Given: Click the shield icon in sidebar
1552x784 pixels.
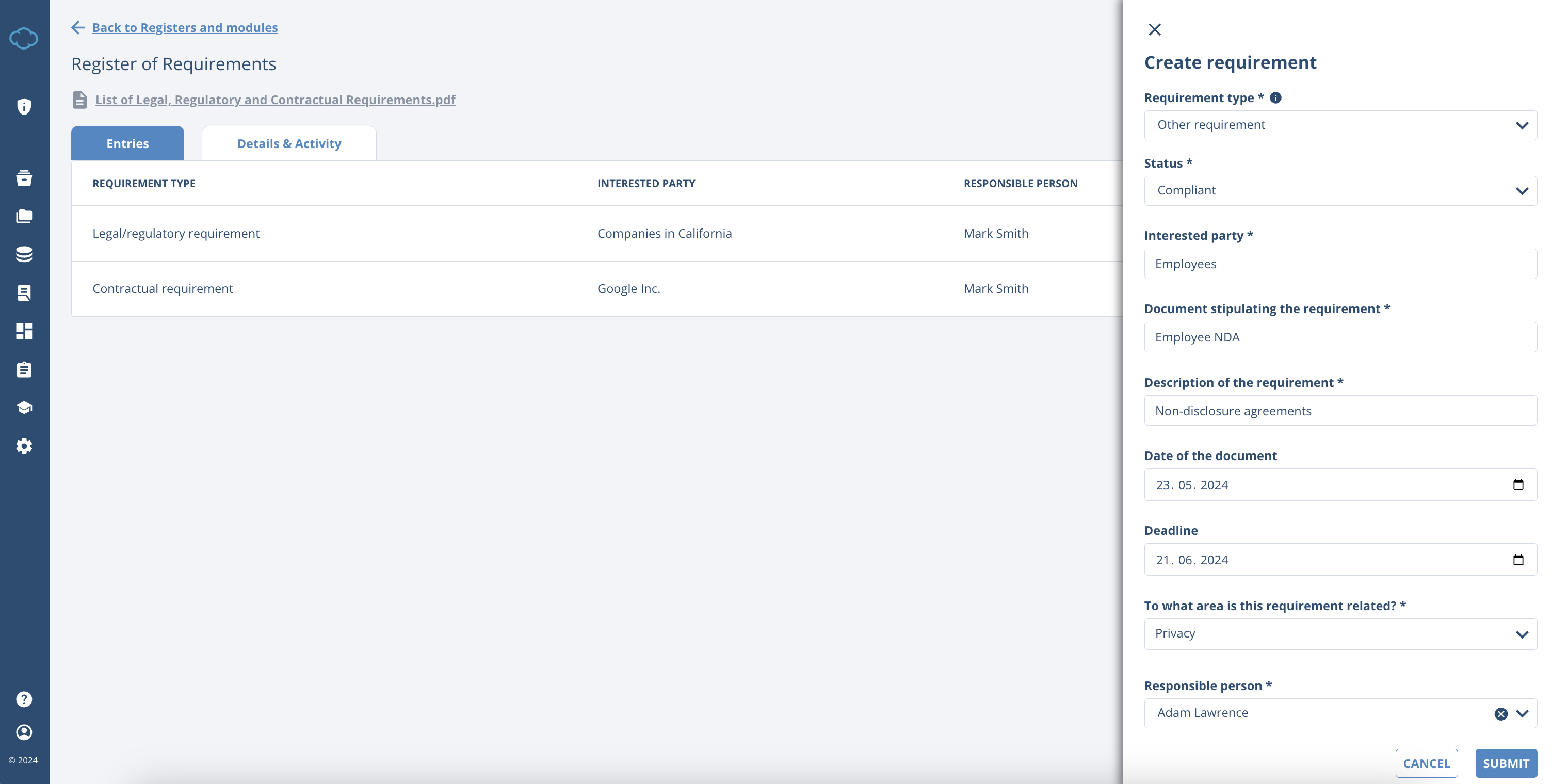Looking at the screenshot, I should point(24,107).
